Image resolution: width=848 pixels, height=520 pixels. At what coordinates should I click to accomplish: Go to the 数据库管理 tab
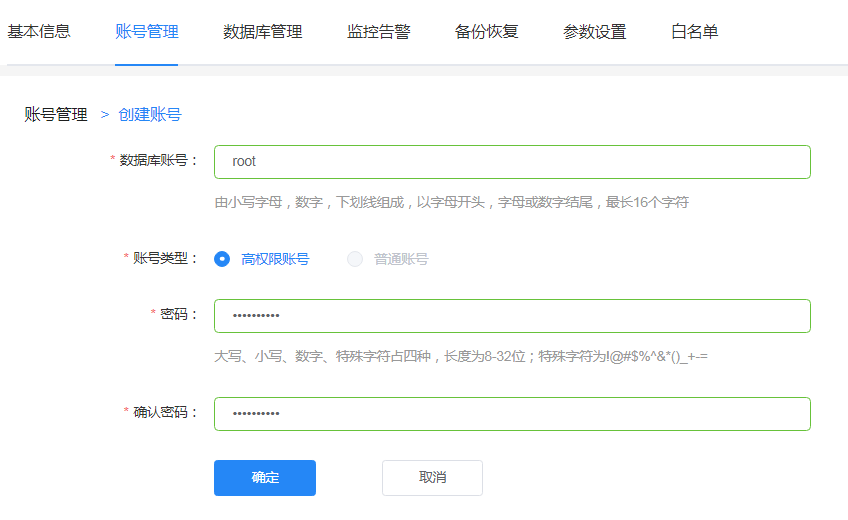click(262, 31)
